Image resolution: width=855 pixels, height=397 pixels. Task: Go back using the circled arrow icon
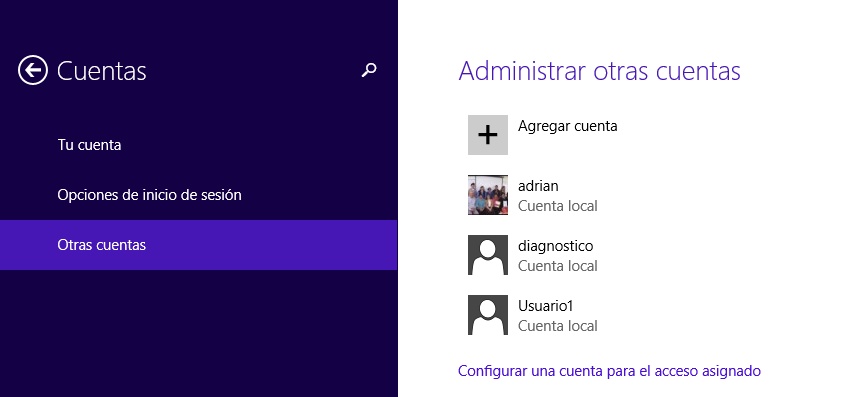click(x=32, y=70)
